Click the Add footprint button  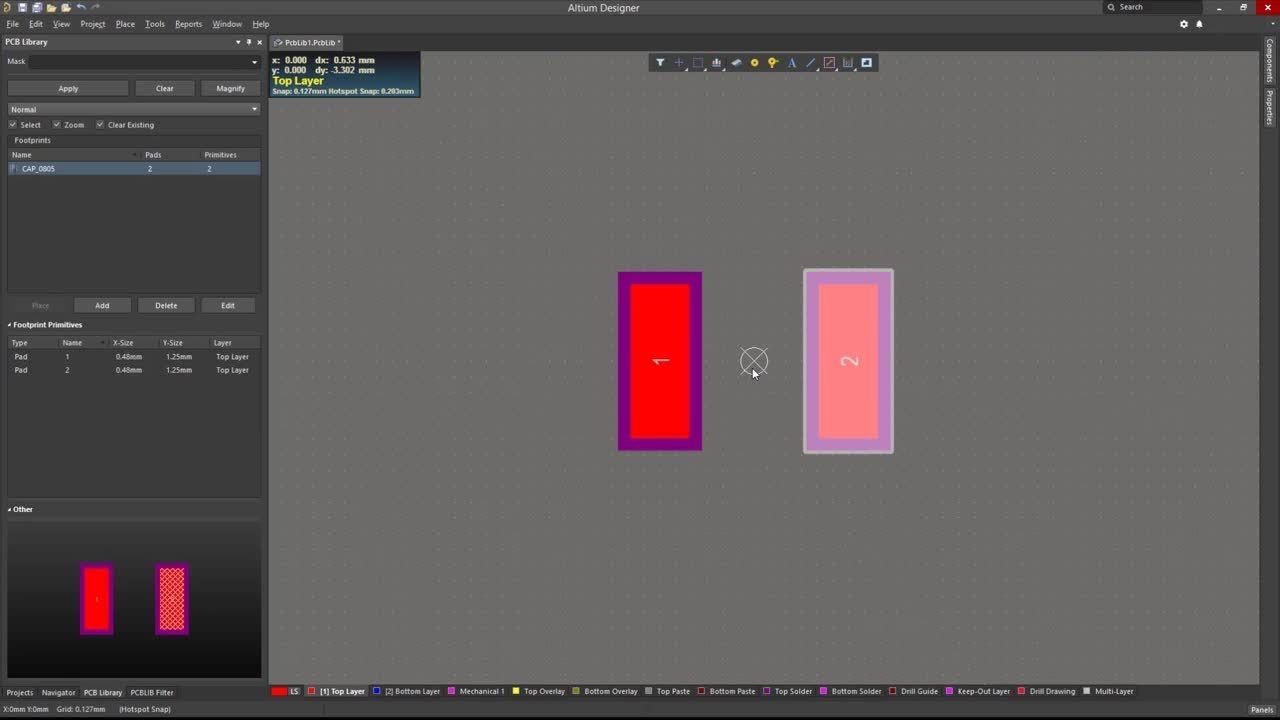pos(102,305)
